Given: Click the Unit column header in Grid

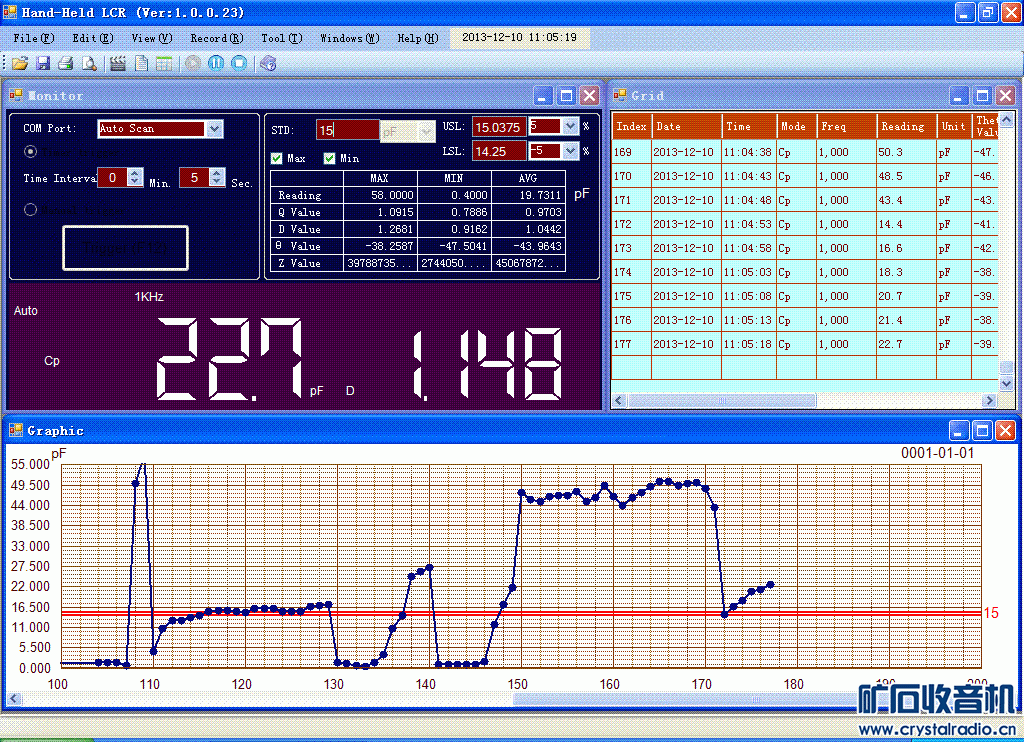Looking at the screenshot, I should click(x=953, y=126).
